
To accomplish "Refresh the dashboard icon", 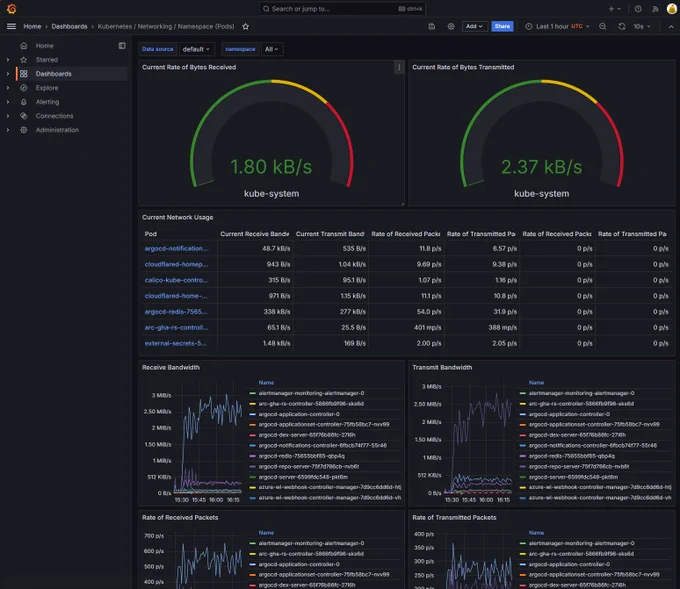I will click(x=622, y=26).
